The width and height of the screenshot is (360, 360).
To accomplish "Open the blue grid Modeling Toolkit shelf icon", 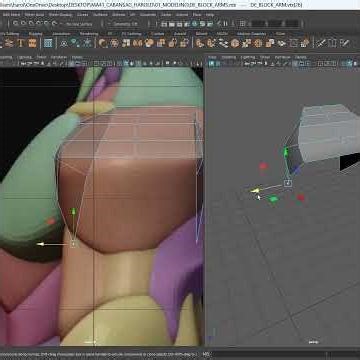I will 48,43.
